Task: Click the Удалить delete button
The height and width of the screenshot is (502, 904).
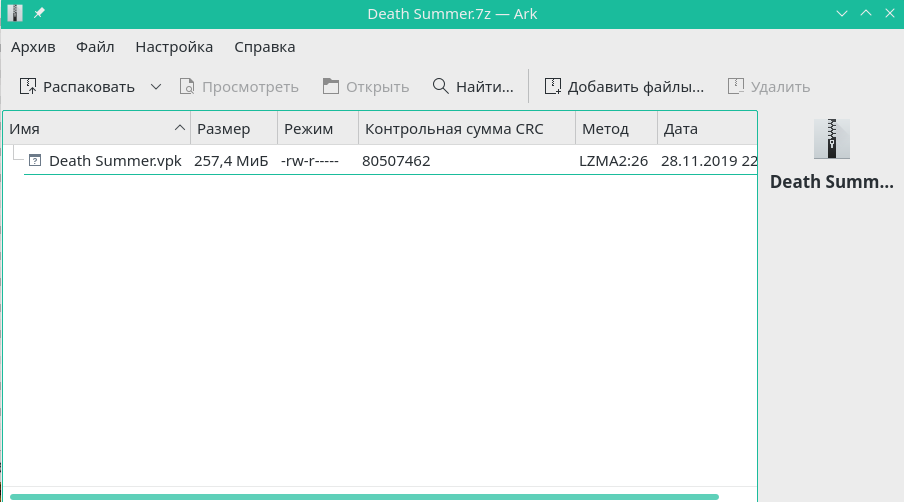Action: coord(769,86)
